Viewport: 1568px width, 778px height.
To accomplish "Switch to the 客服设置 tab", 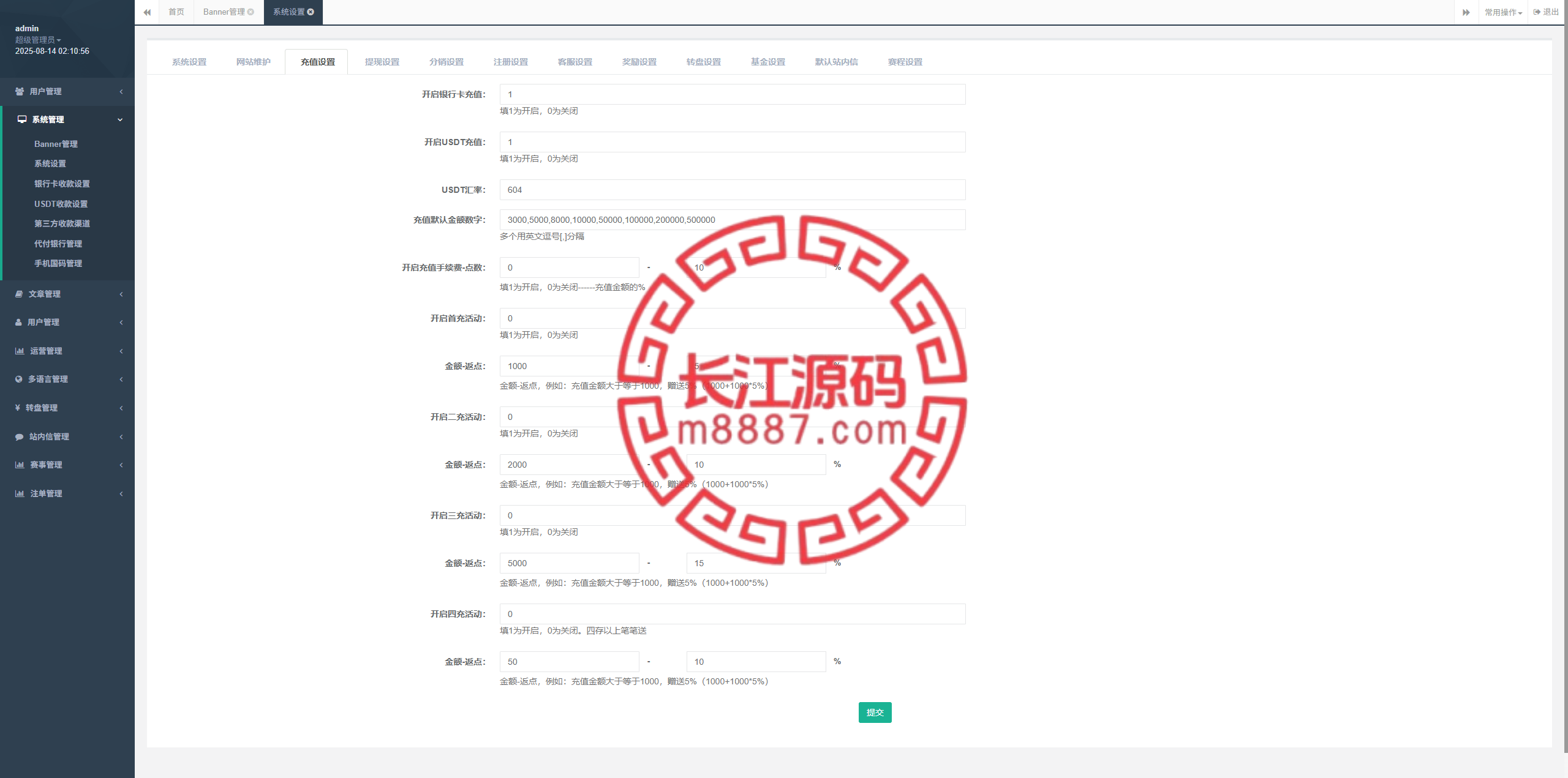I will point(575,62).
